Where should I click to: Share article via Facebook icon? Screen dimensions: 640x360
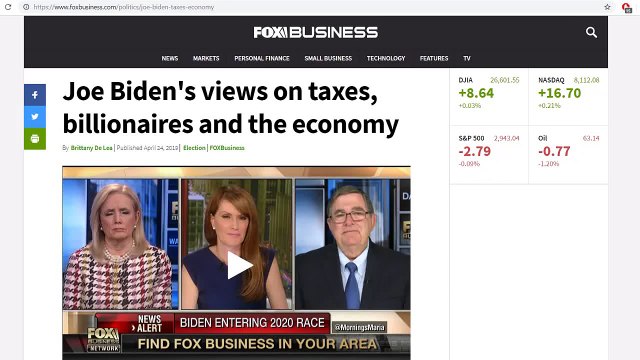click(x=35, y=95)
